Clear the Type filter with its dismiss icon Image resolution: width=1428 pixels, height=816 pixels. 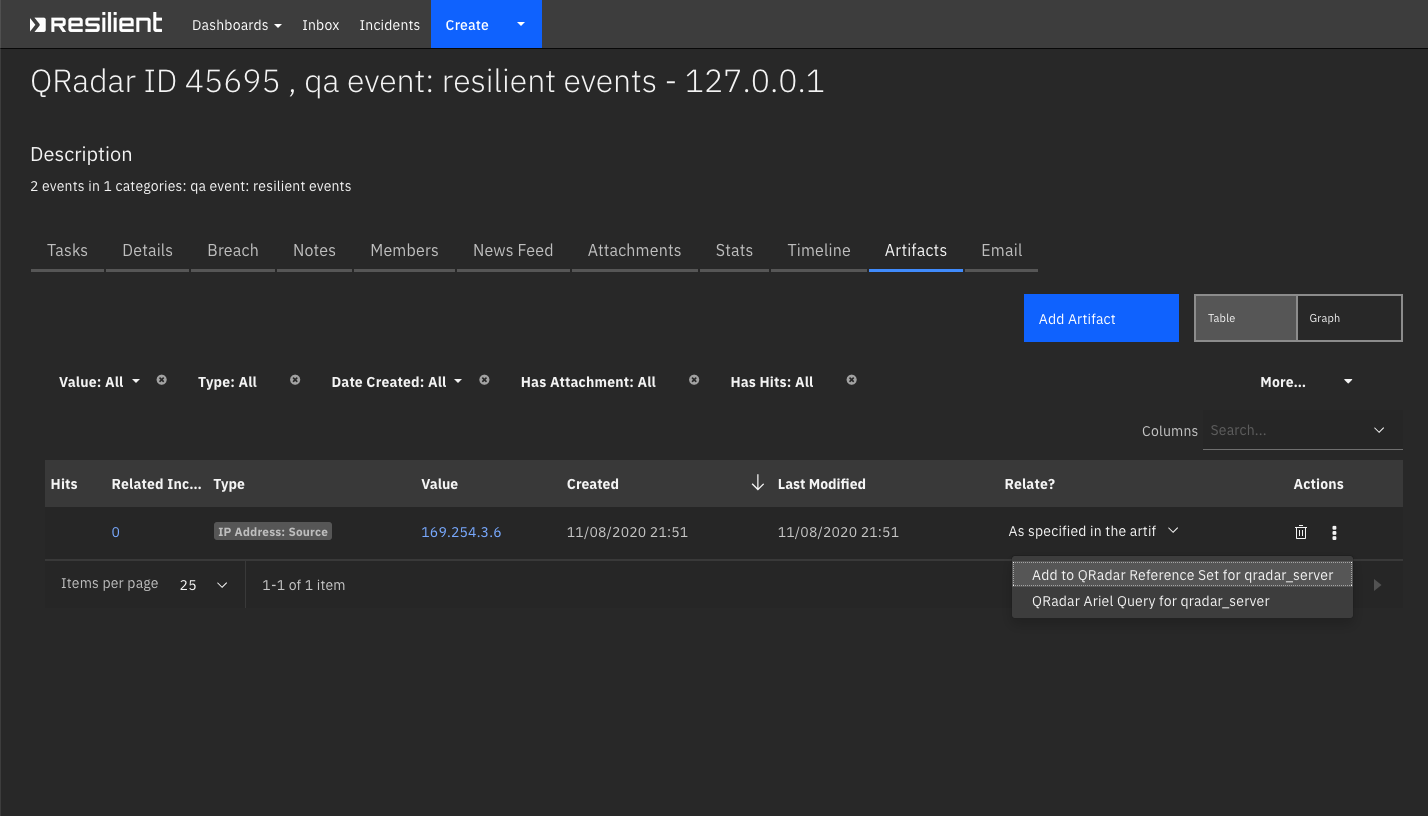294,380
